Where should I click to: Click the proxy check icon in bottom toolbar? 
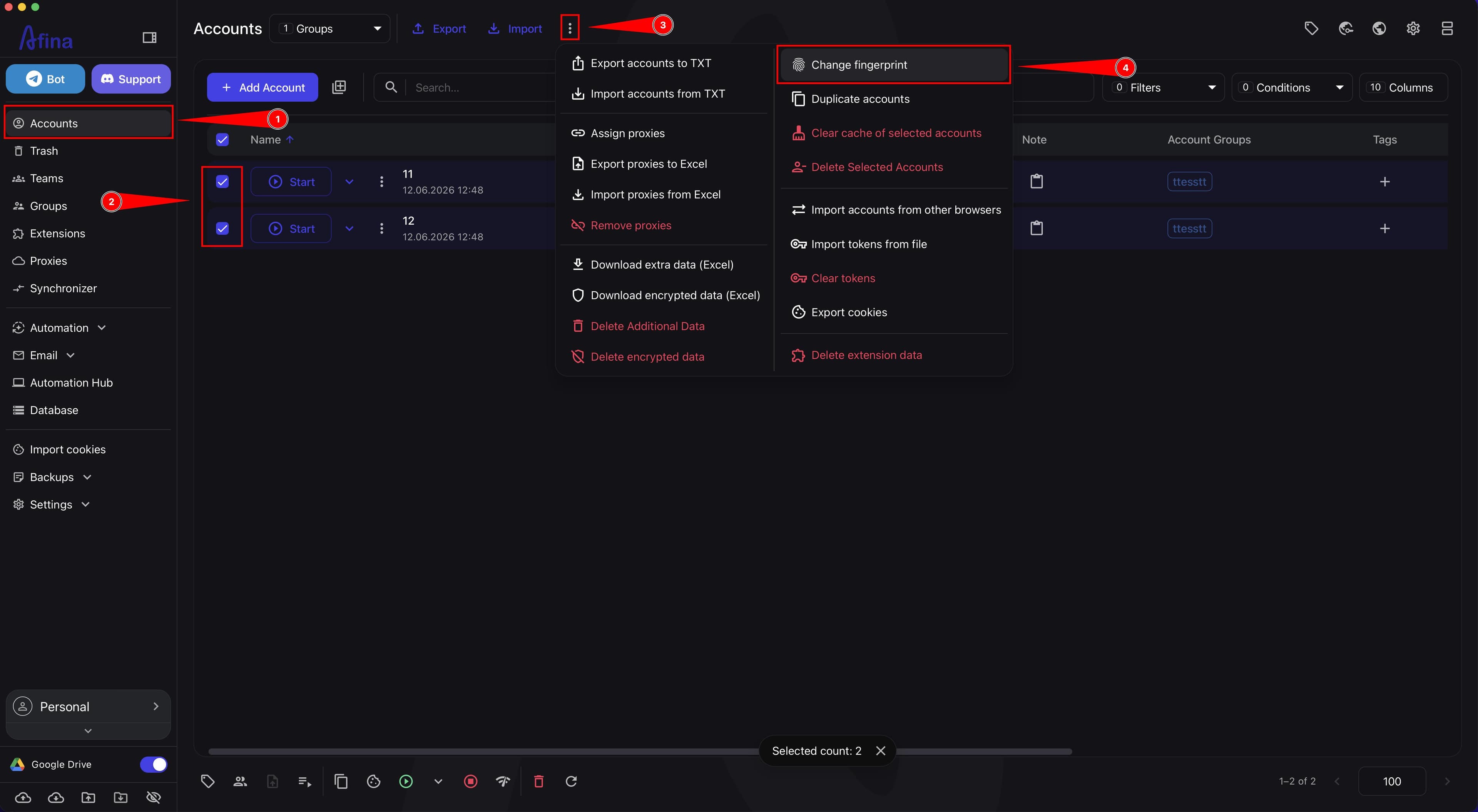tap(503, 781)
